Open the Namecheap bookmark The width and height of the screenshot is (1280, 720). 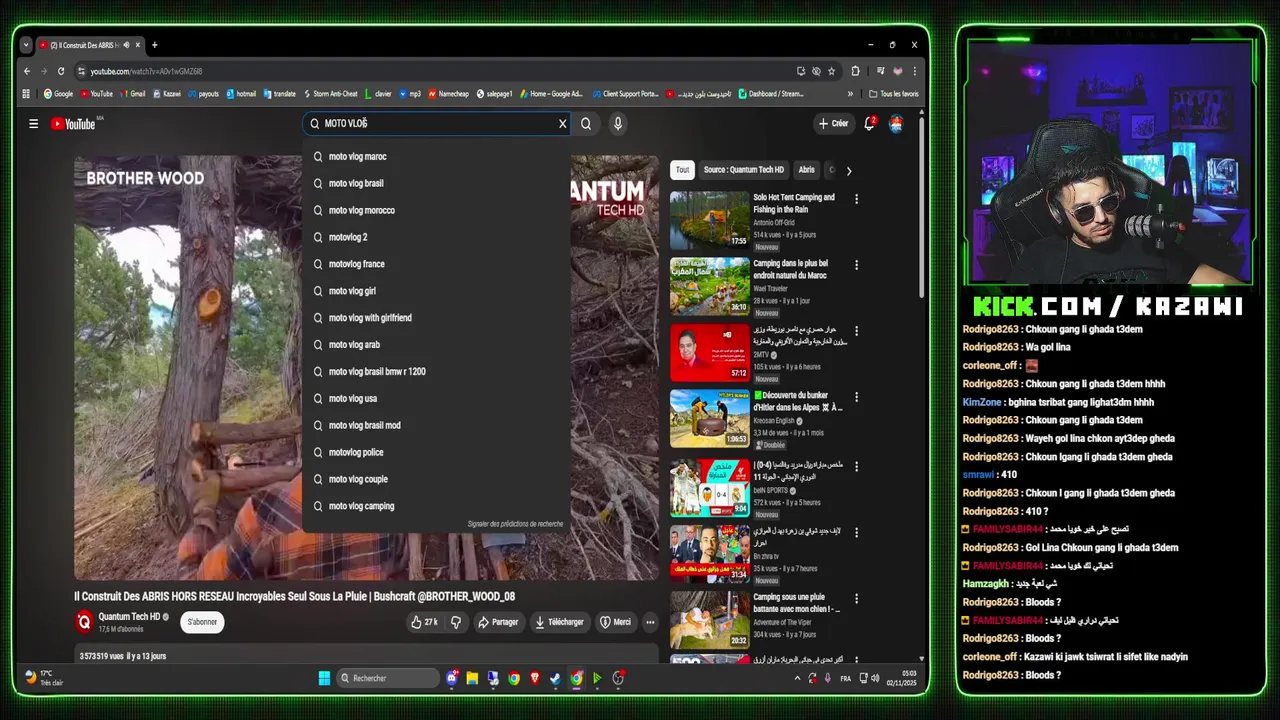449,94
